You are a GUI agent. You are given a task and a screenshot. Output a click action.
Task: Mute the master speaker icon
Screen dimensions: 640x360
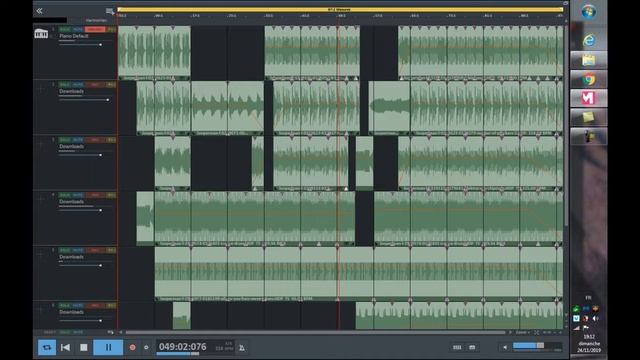point(505,347)
